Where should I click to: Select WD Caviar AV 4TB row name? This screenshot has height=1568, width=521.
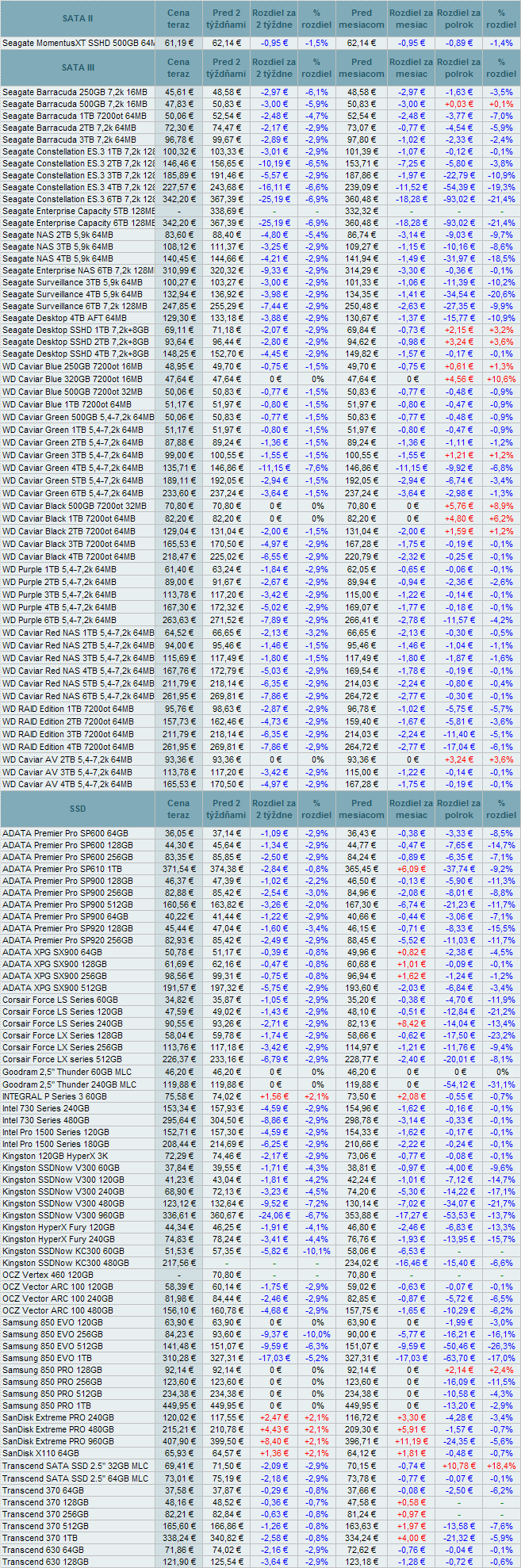tap(67, 784)
